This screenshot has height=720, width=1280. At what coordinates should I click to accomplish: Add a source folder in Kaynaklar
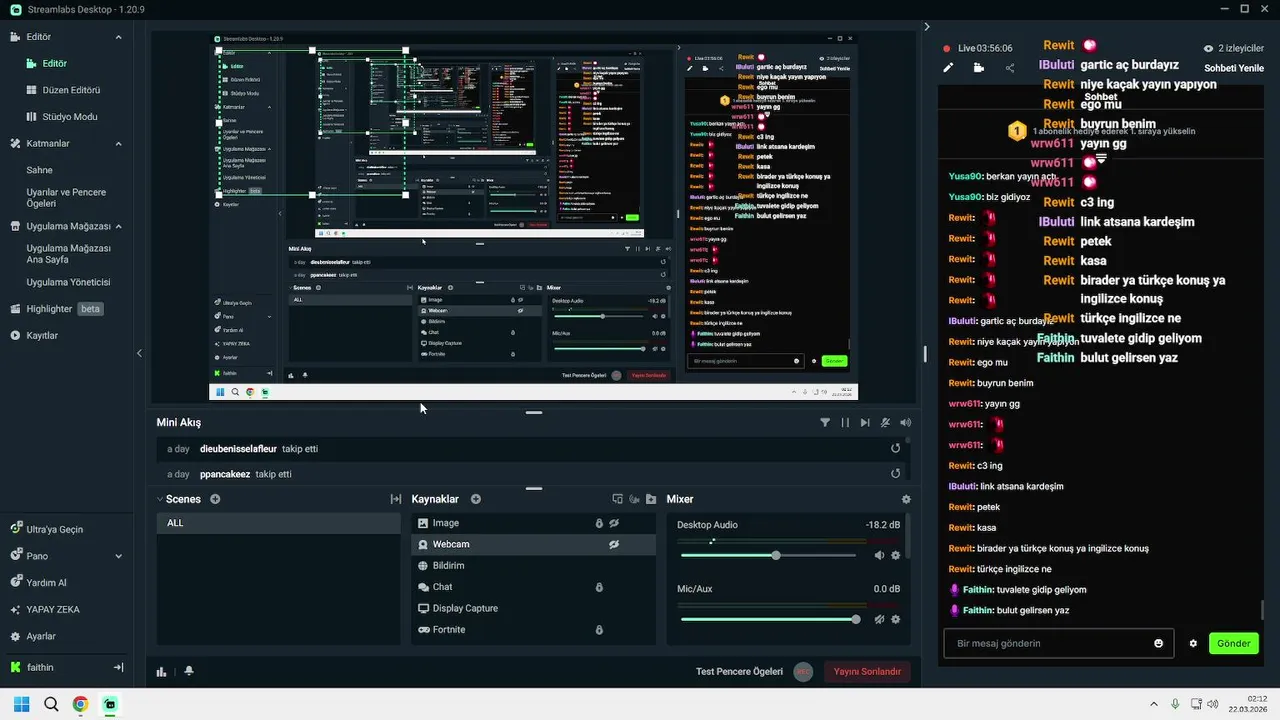[x=651, y=499]
